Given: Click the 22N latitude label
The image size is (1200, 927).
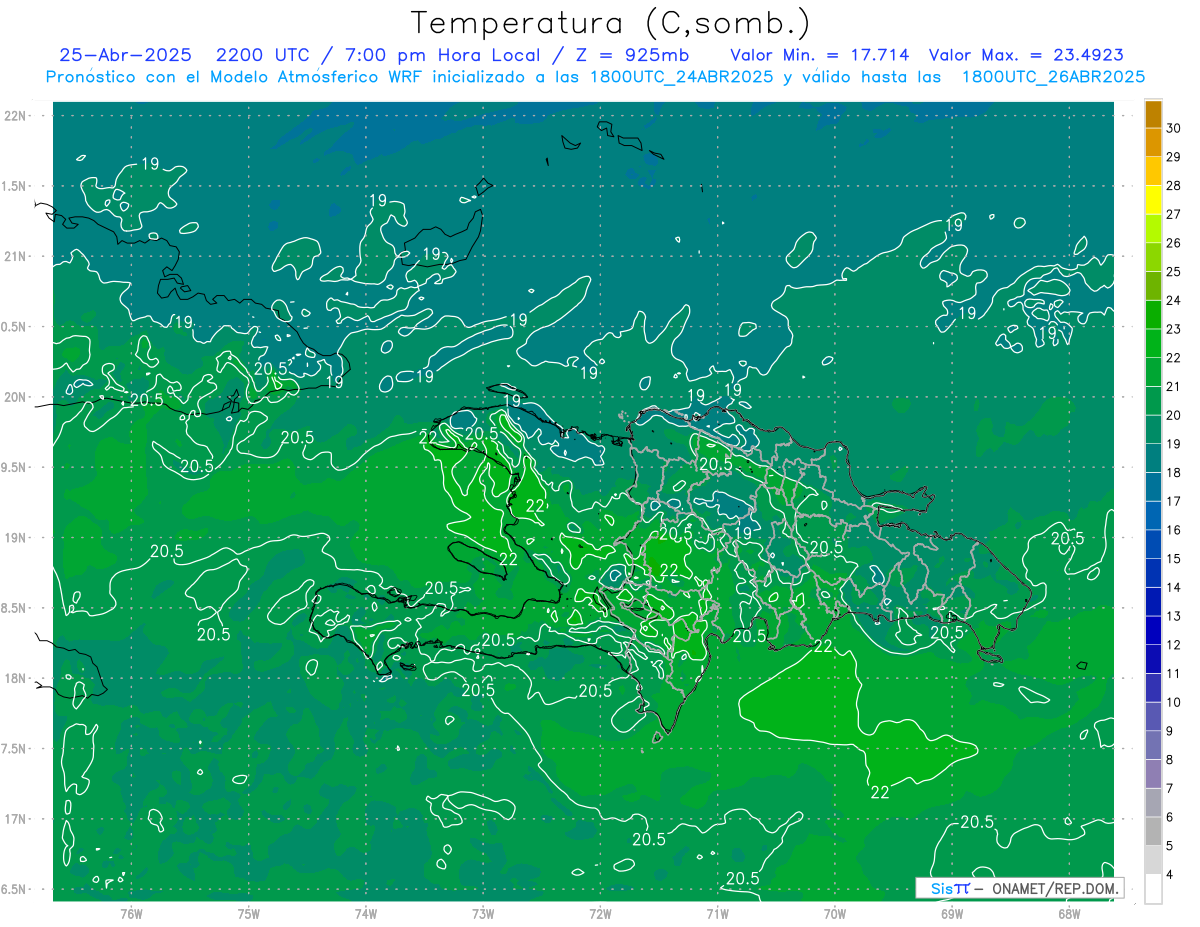Looking at the screenshot, I should click(x=14, y=115).
